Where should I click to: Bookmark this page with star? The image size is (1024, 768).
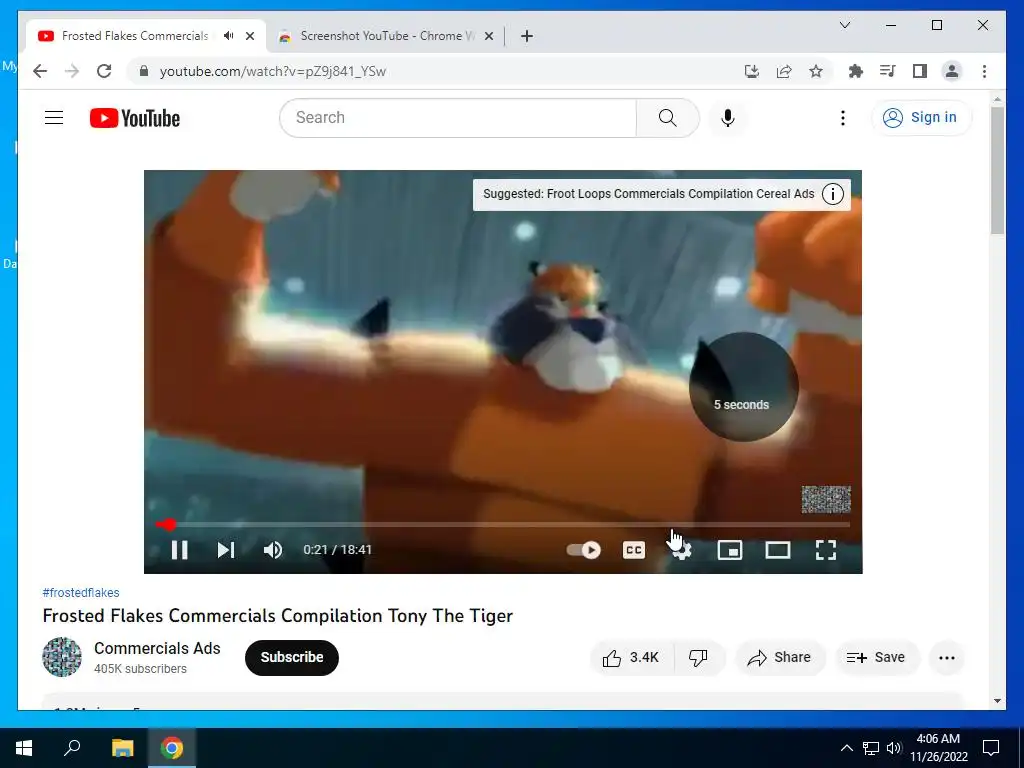coord(816,71)
